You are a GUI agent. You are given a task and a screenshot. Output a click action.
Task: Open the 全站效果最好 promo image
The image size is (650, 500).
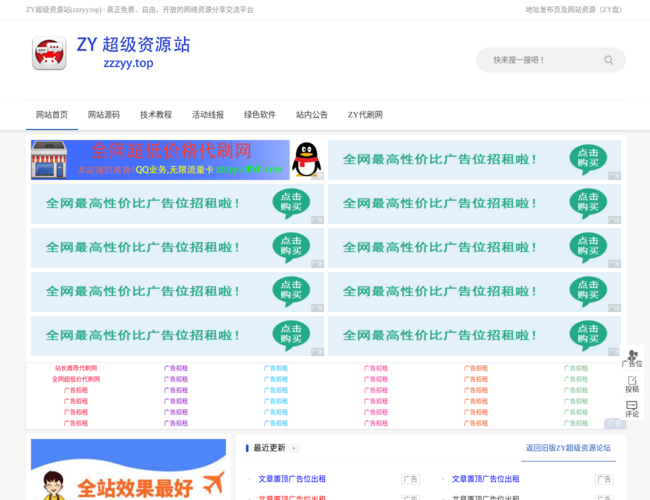[x=129, y=469]
